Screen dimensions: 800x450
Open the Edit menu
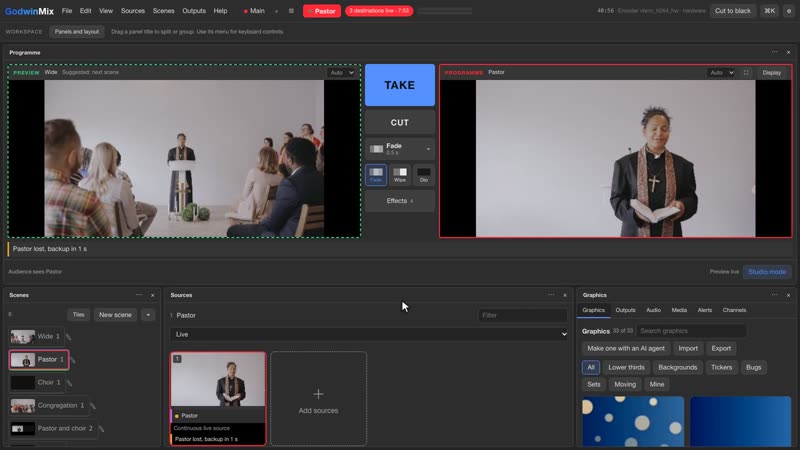[x=86, y=11]
